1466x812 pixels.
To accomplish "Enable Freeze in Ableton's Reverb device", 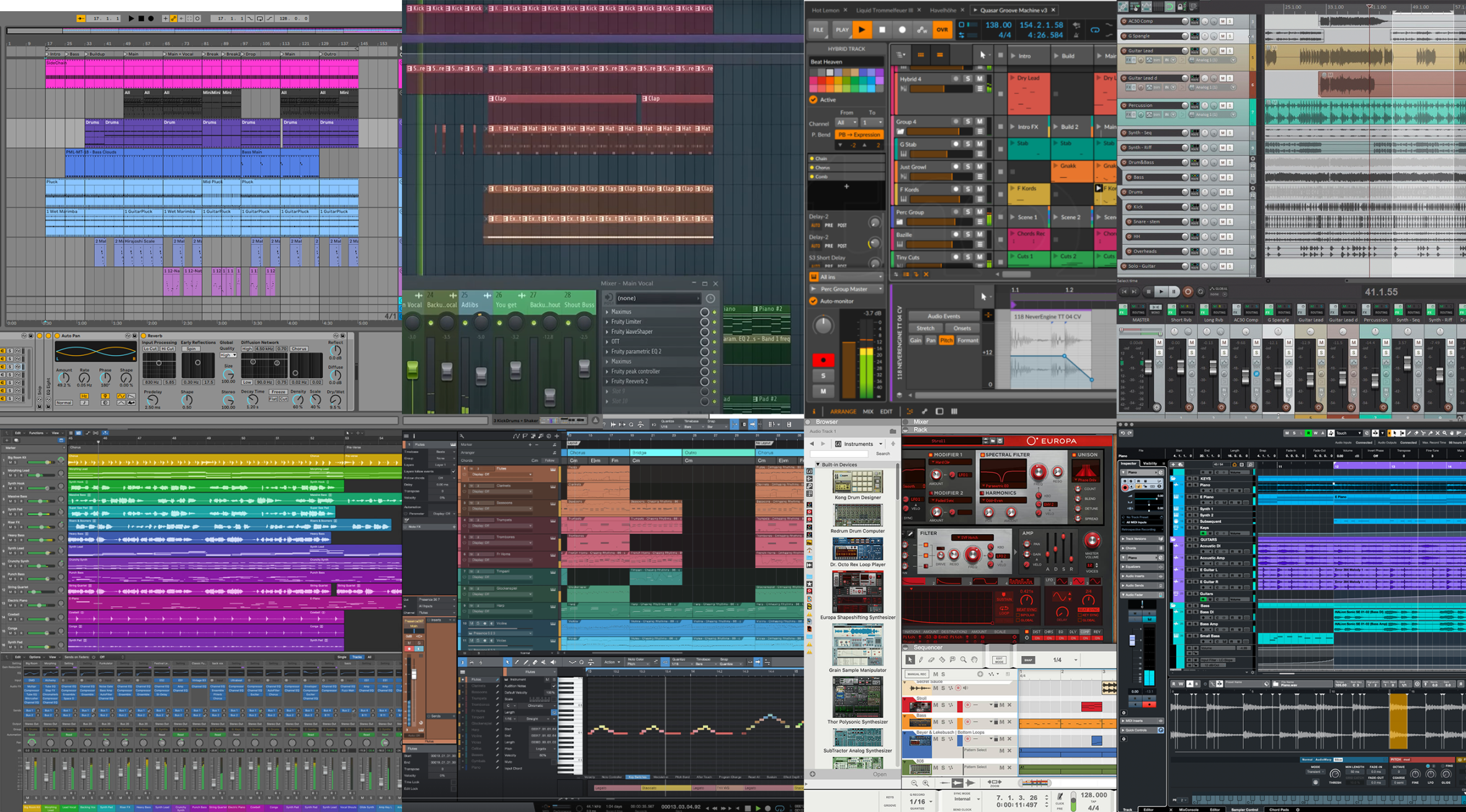I will [x=279, y=391].
